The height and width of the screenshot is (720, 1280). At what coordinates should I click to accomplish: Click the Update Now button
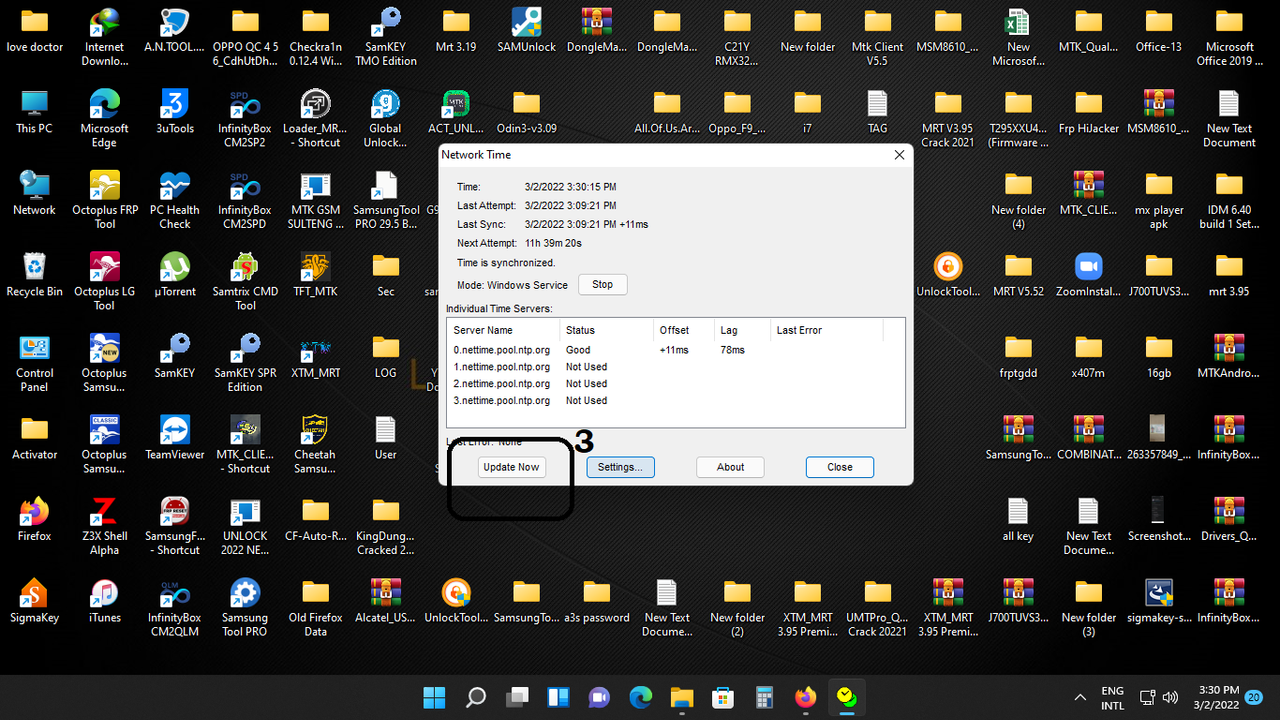(511, 467)
